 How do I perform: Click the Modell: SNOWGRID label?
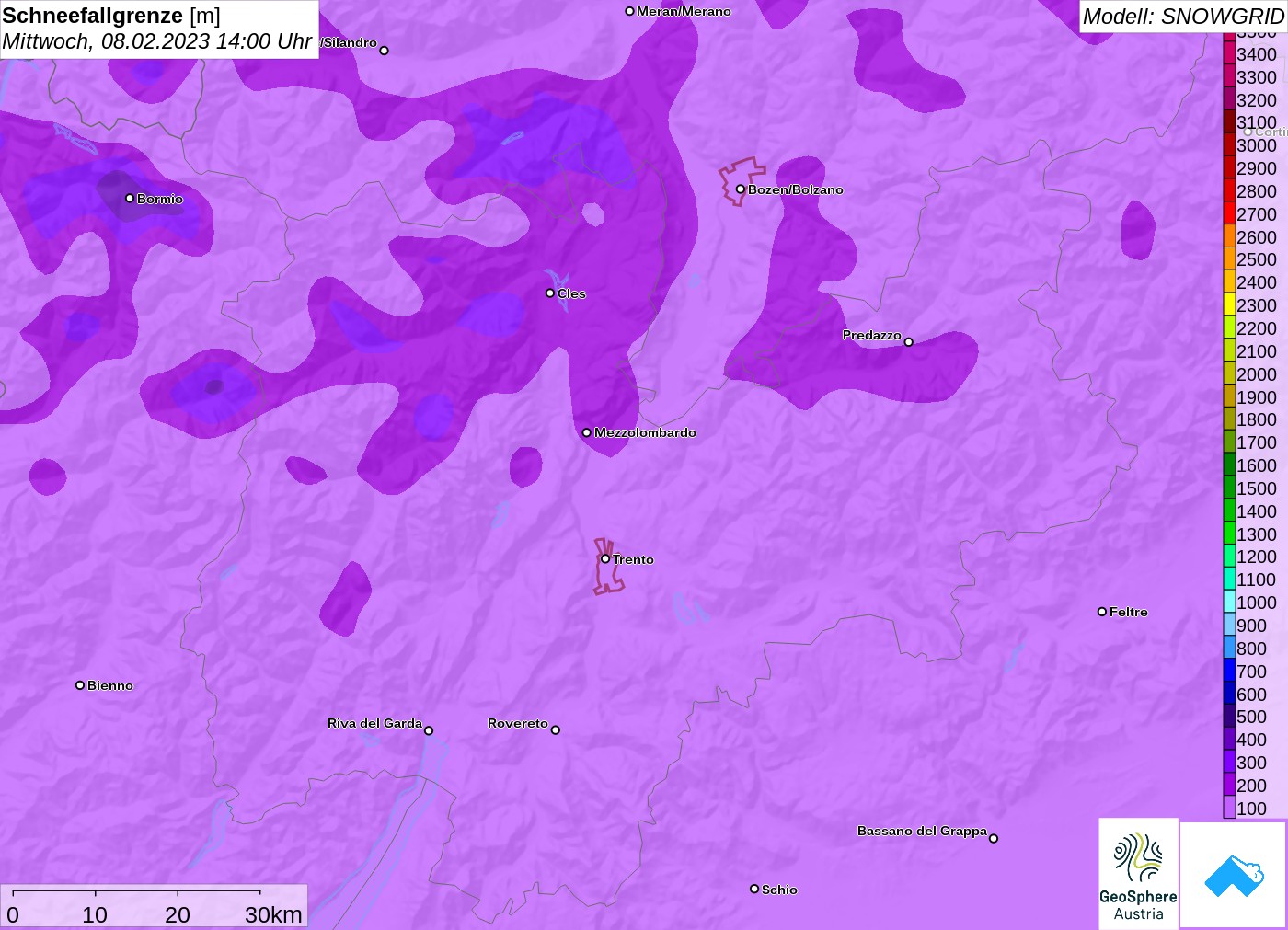[x=1183, y=16]
